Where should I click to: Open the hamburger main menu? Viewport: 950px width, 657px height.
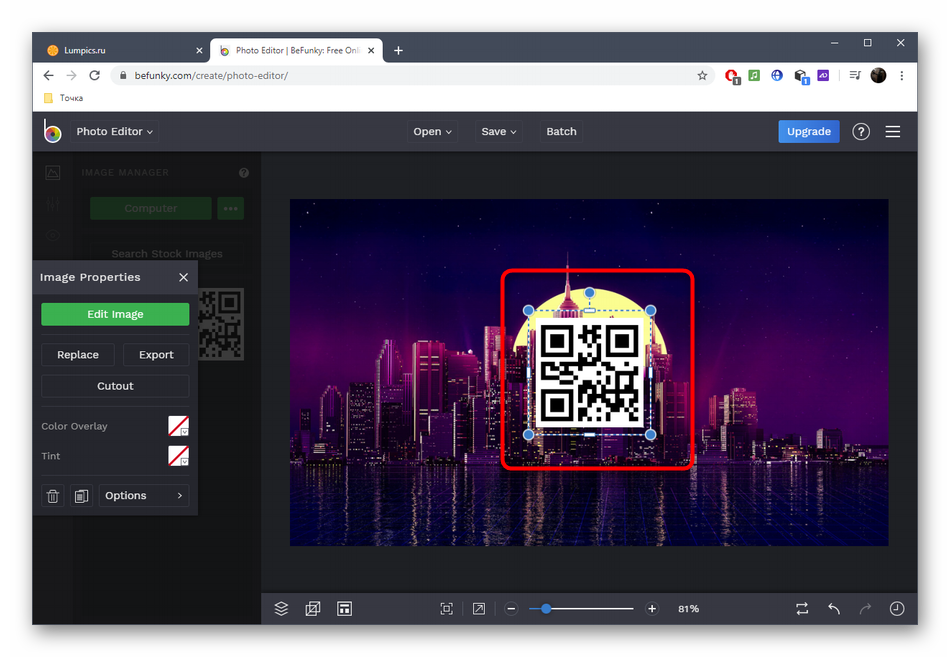pyautogui.click(x=893, y=131)
